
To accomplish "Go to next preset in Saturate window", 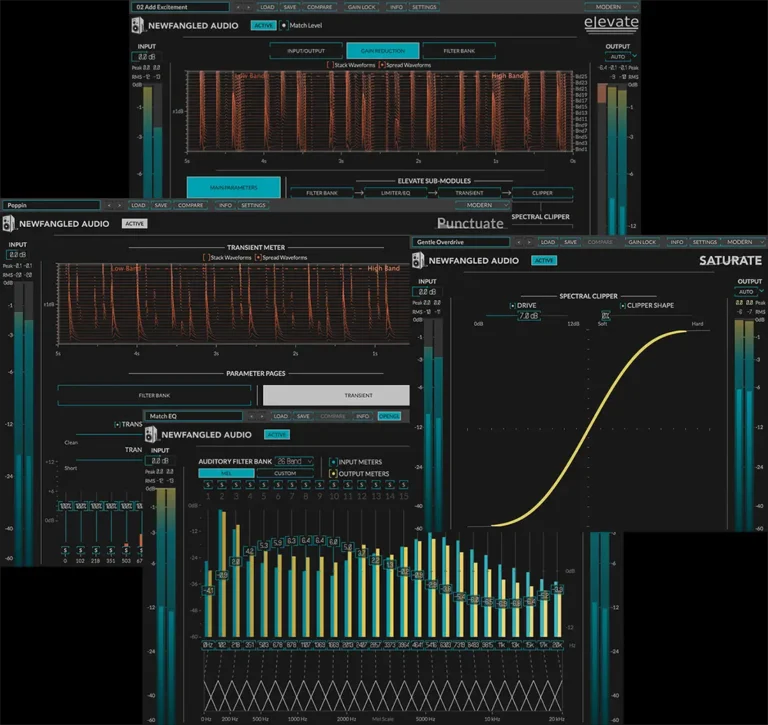I will [x=528, y=242].
